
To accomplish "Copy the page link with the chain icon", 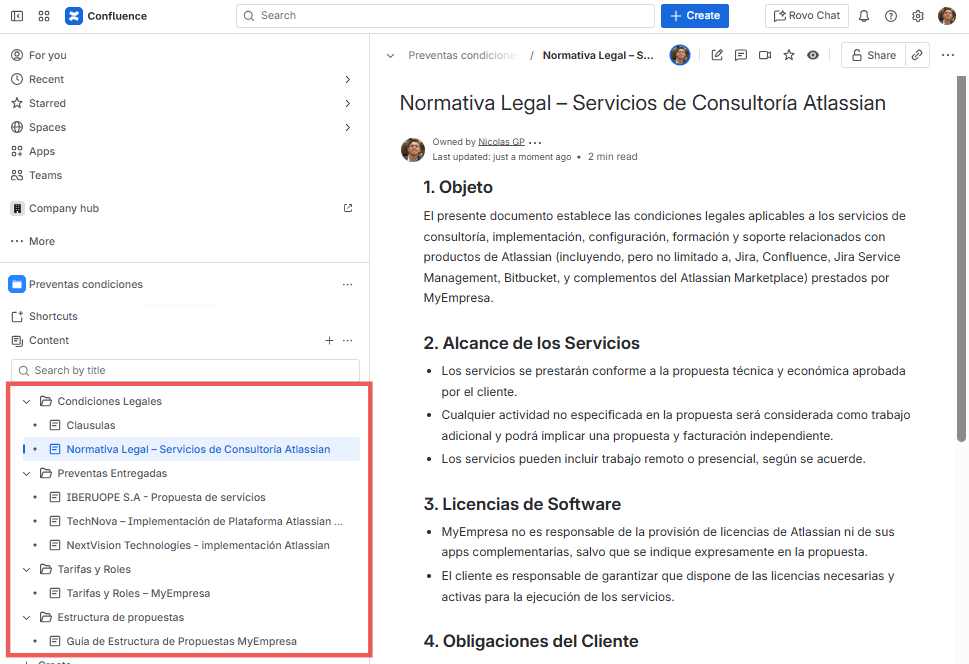I will [x=917, y=55].
